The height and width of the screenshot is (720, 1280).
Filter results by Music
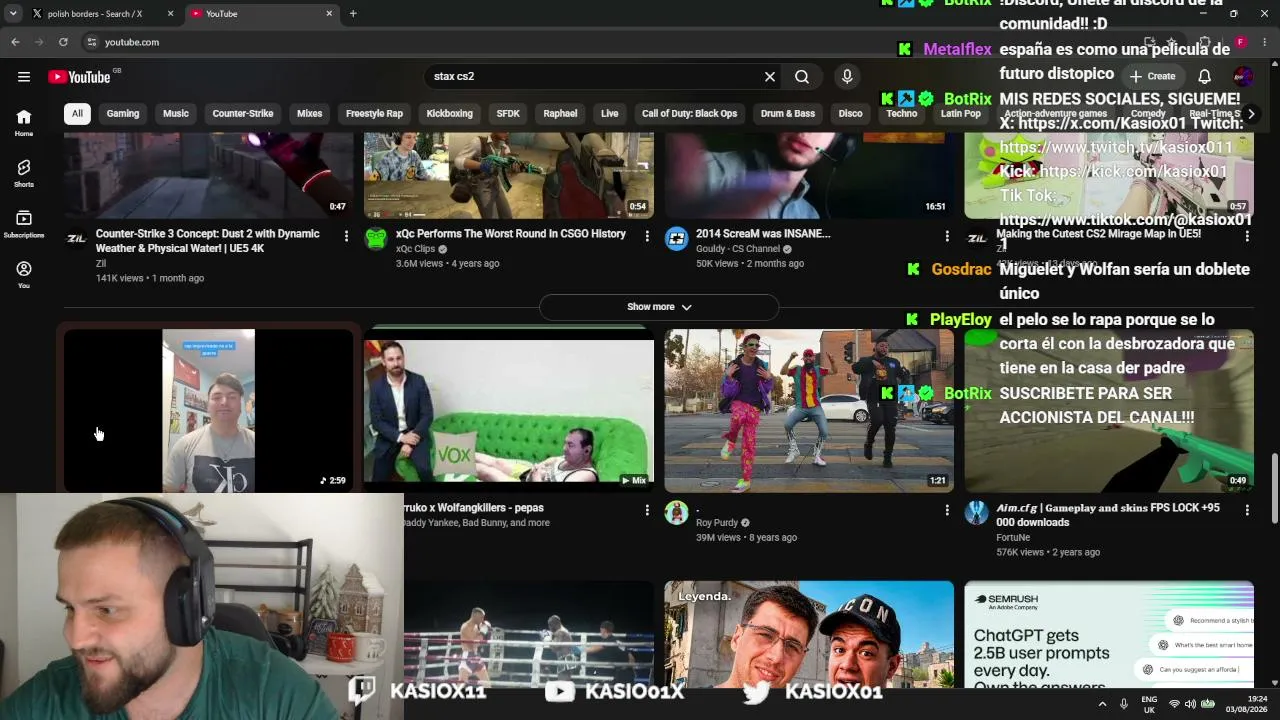[x=176, y=114]
